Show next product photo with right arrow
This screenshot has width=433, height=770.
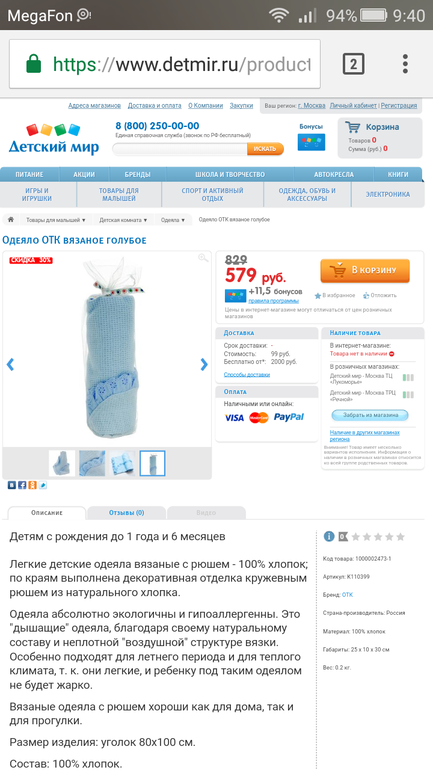204,364
